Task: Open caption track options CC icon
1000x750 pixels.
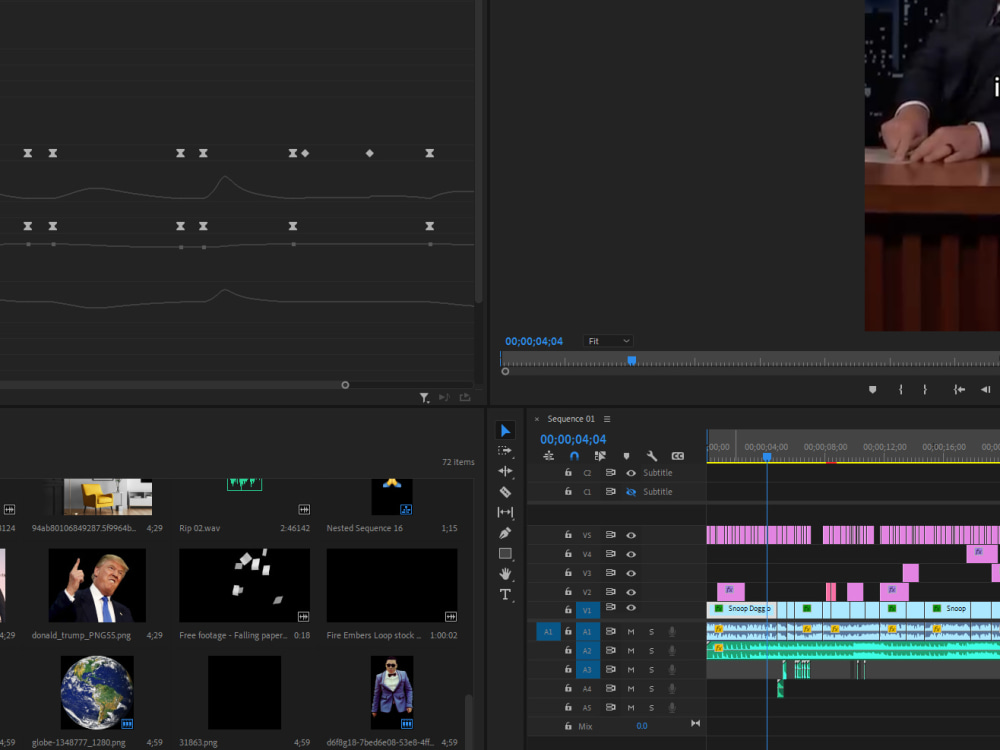Action: [678, 456]
